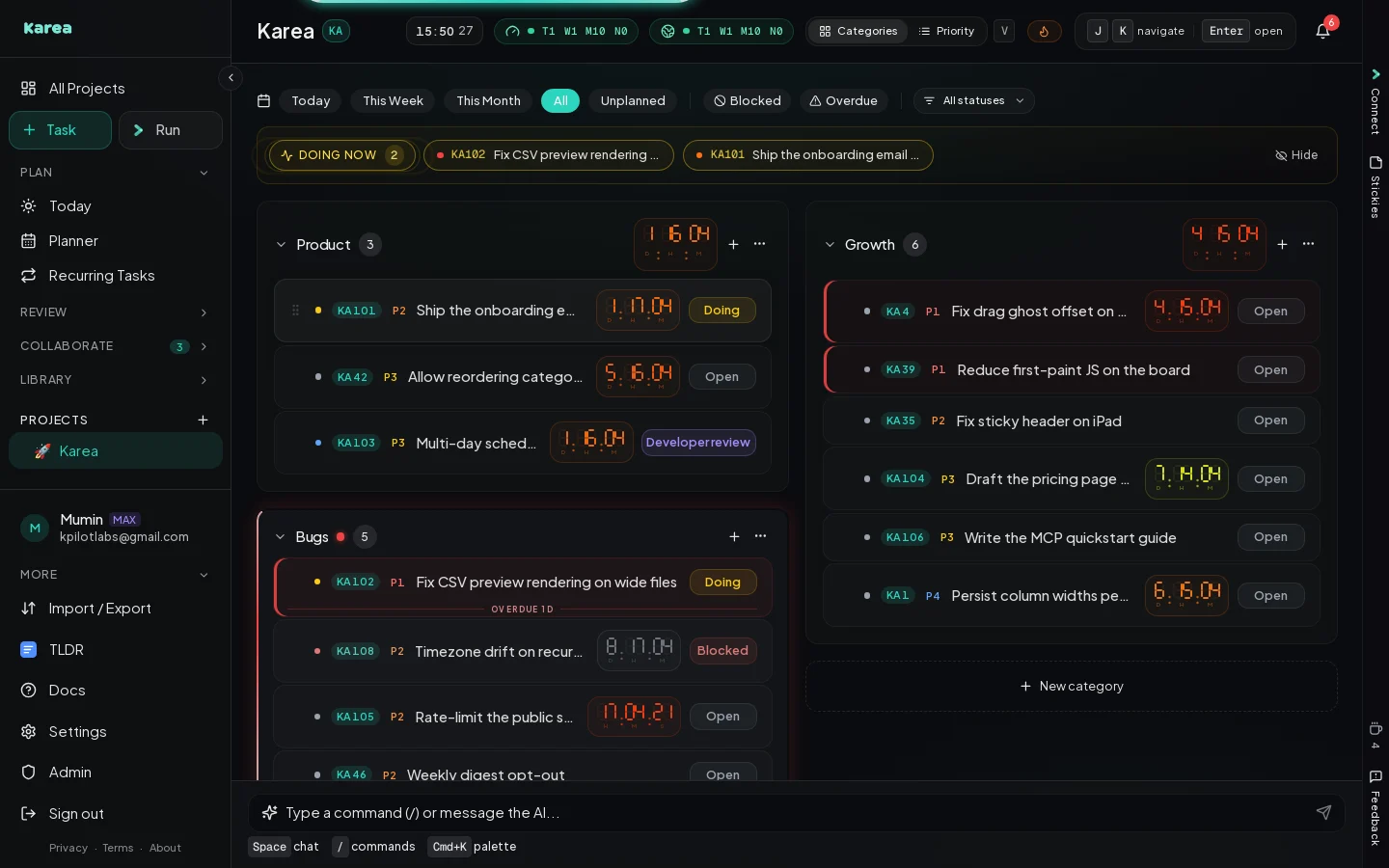Open the All statuses dropdown
The height and width of the screenshot is (868, 1389).
click(973, 100)
